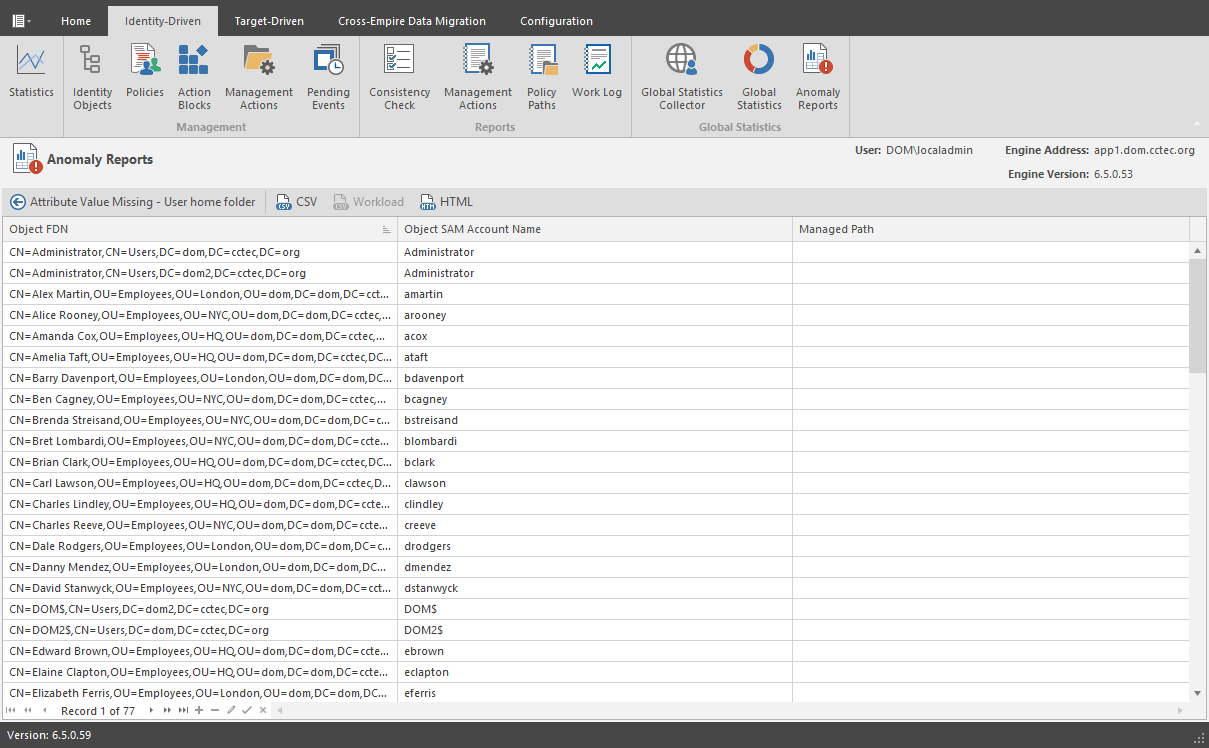Export the report as HTML
This screenshot has height=748, width=1209.
446,202
